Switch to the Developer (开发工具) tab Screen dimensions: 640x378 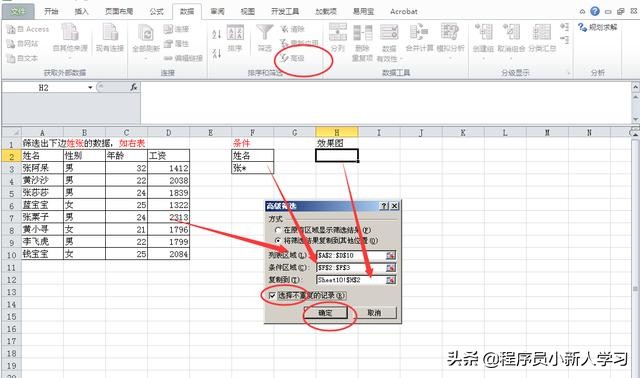pyautogui.click(x=285, y=11)
